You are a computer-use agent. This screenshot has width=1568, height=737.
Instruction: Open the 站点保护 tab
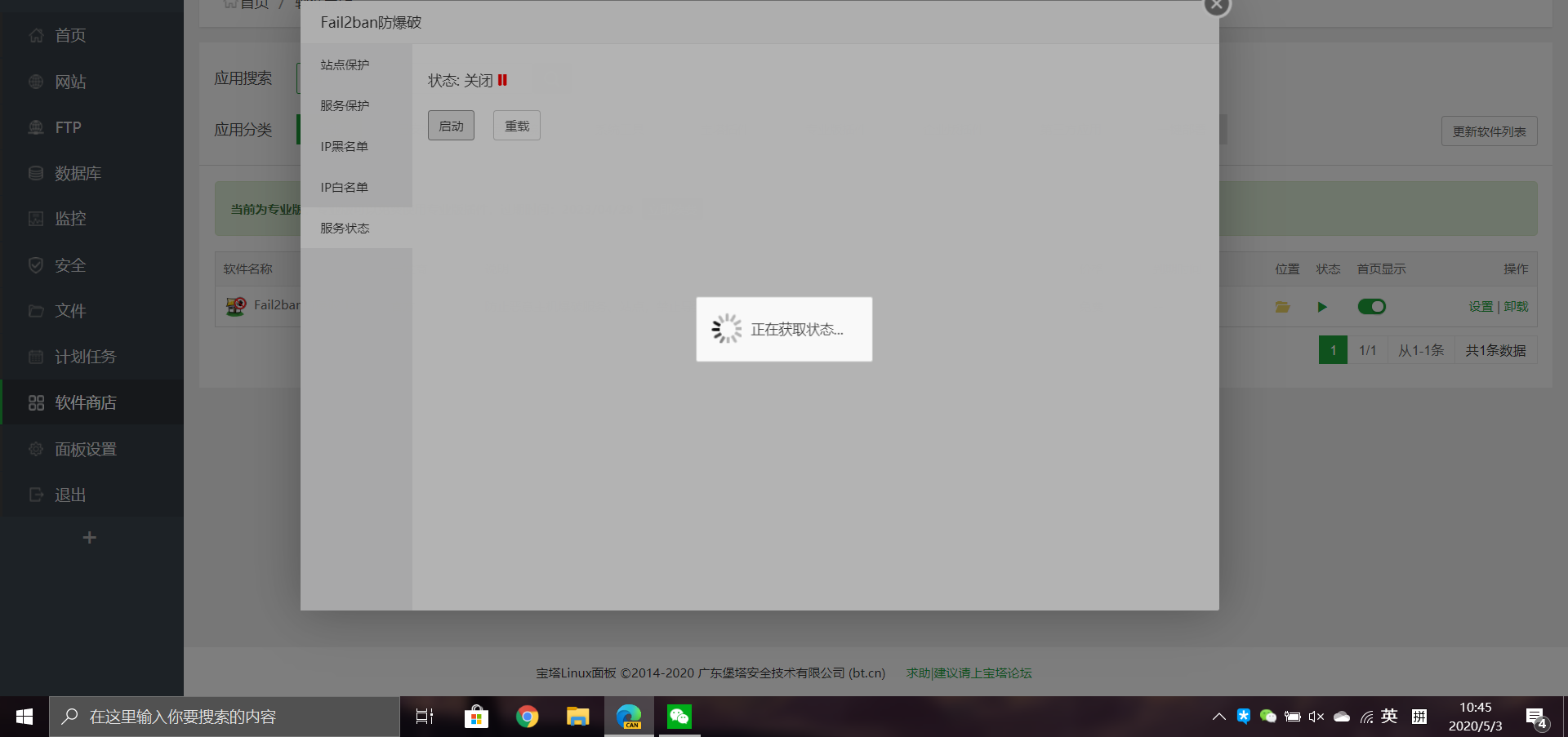click(345, 64)
